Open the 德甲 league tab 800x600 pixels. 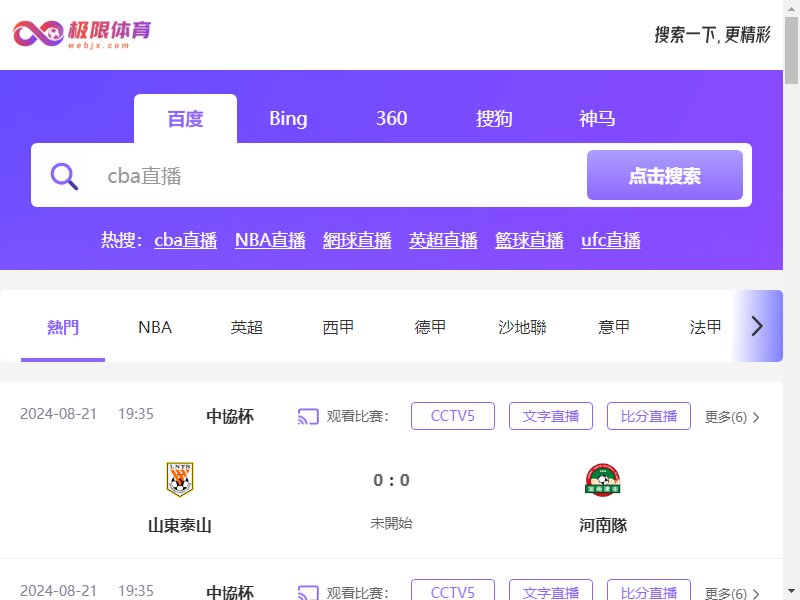click(x=430, y=327)
